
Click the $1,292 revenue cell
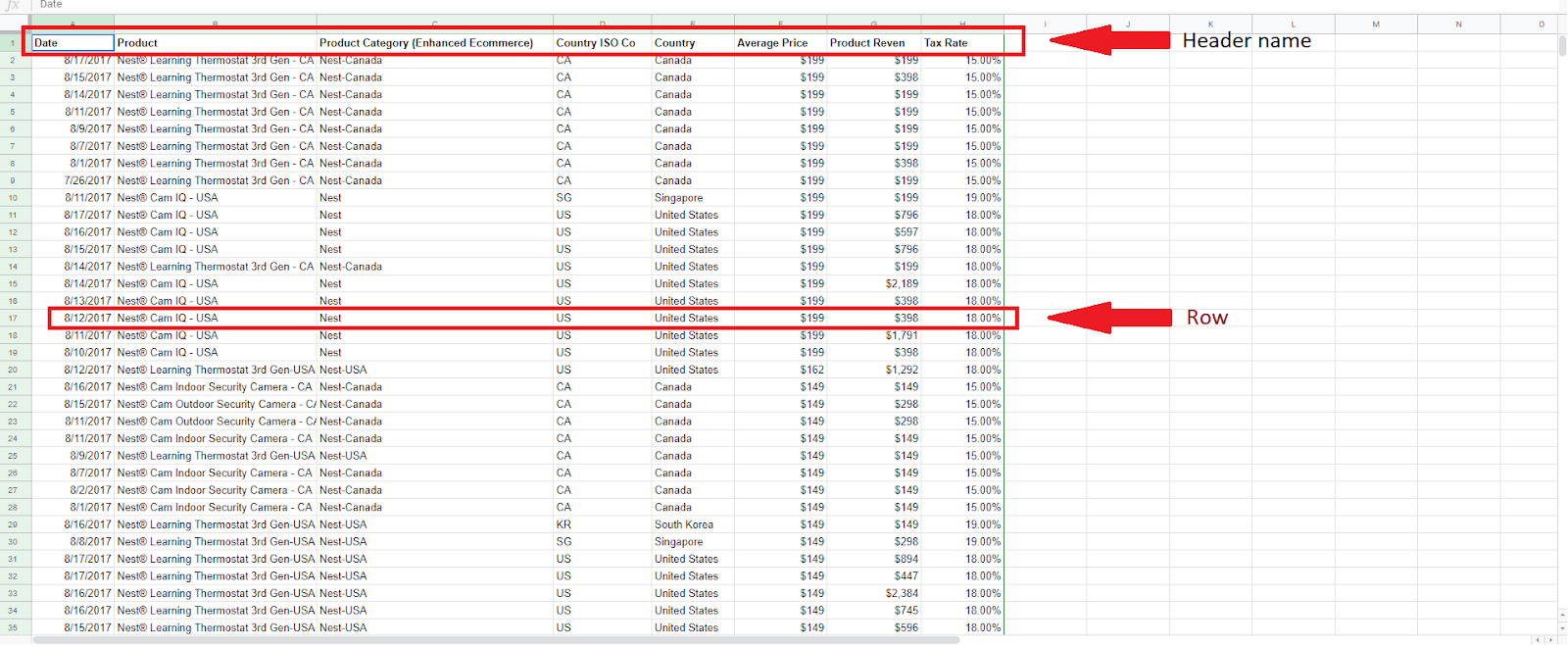point(873,371)
